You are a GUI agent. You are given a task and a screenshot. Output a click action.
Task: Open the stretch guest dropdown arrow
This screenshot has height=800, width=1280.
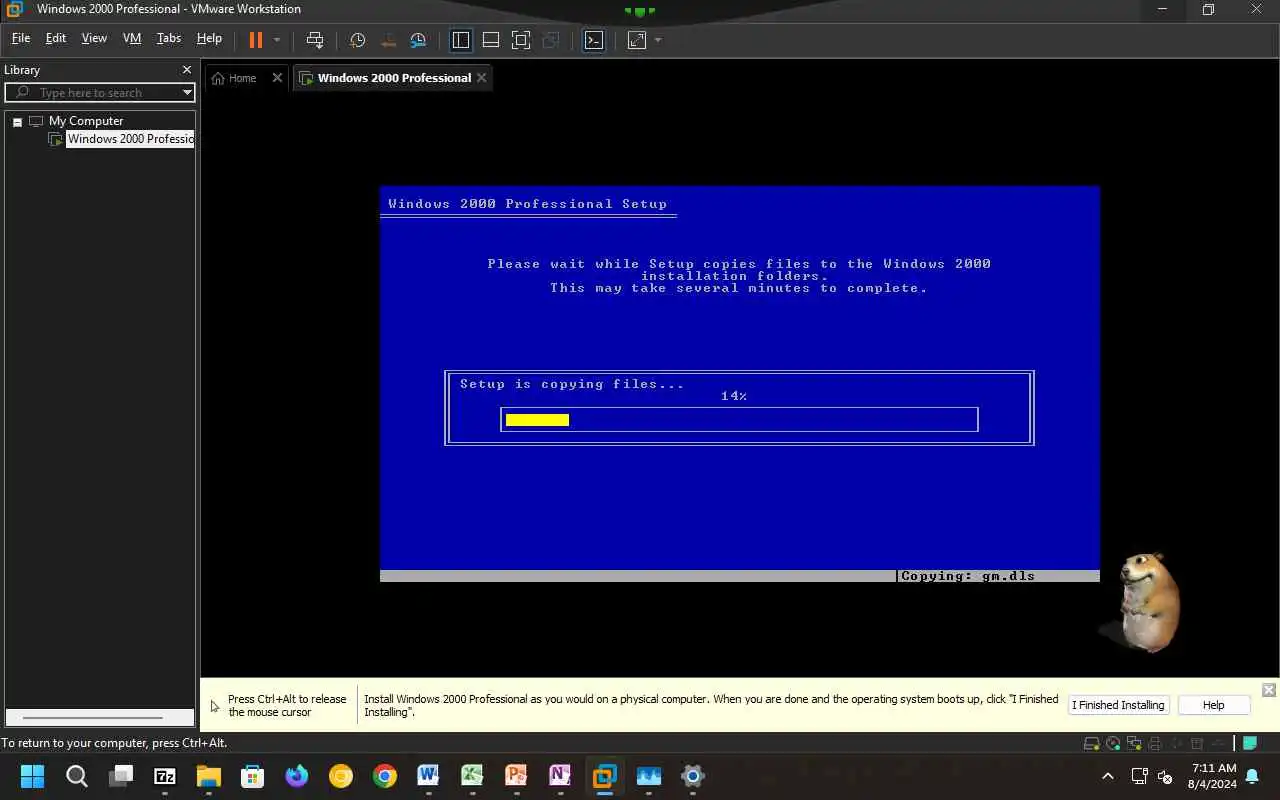658,40
